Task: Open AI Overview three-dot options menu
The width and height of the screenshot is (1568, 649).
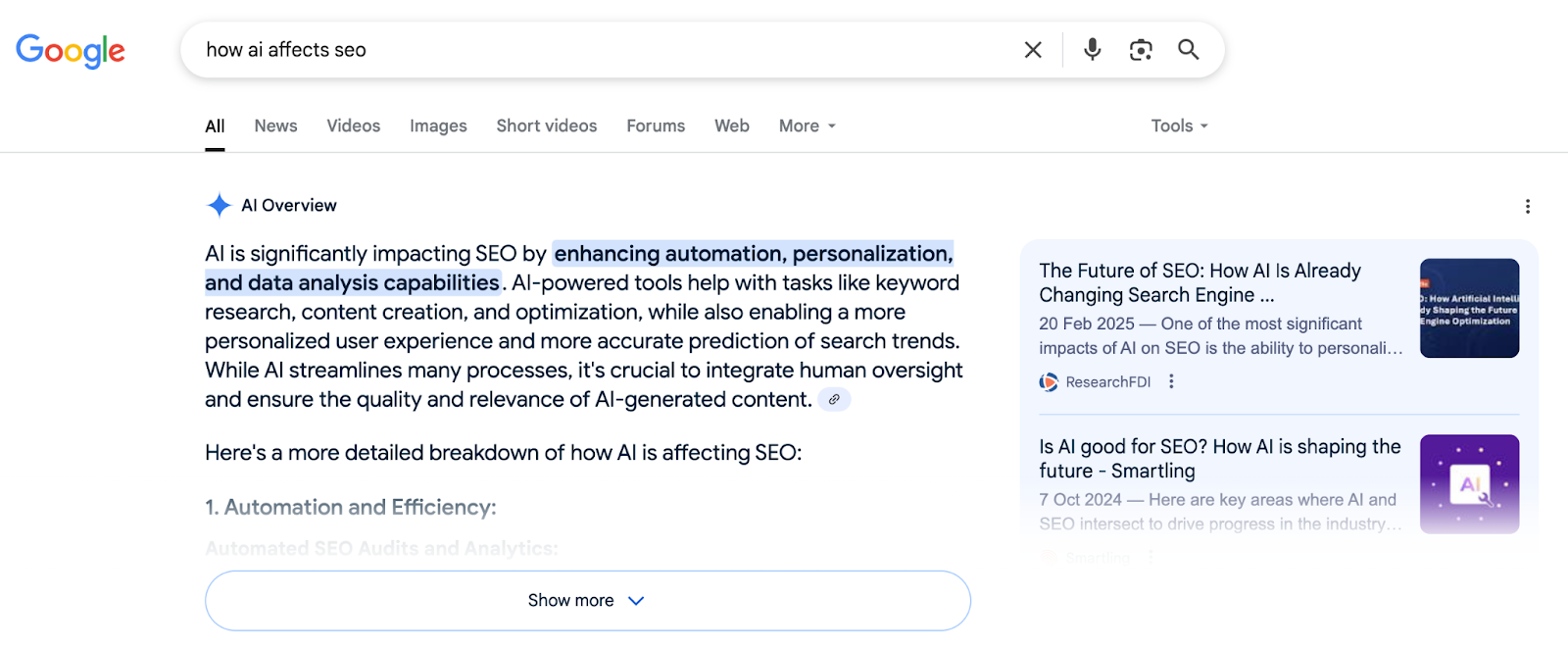Action: click(1527, 206)
